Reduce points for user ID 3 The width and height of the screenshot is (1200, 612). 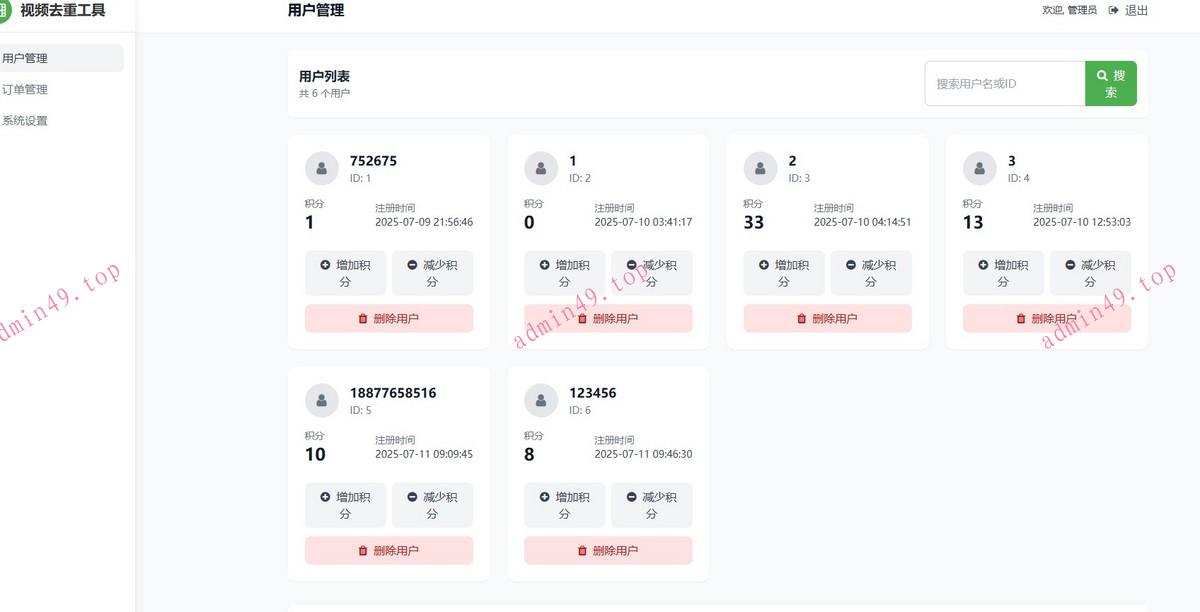pos(871,273)
